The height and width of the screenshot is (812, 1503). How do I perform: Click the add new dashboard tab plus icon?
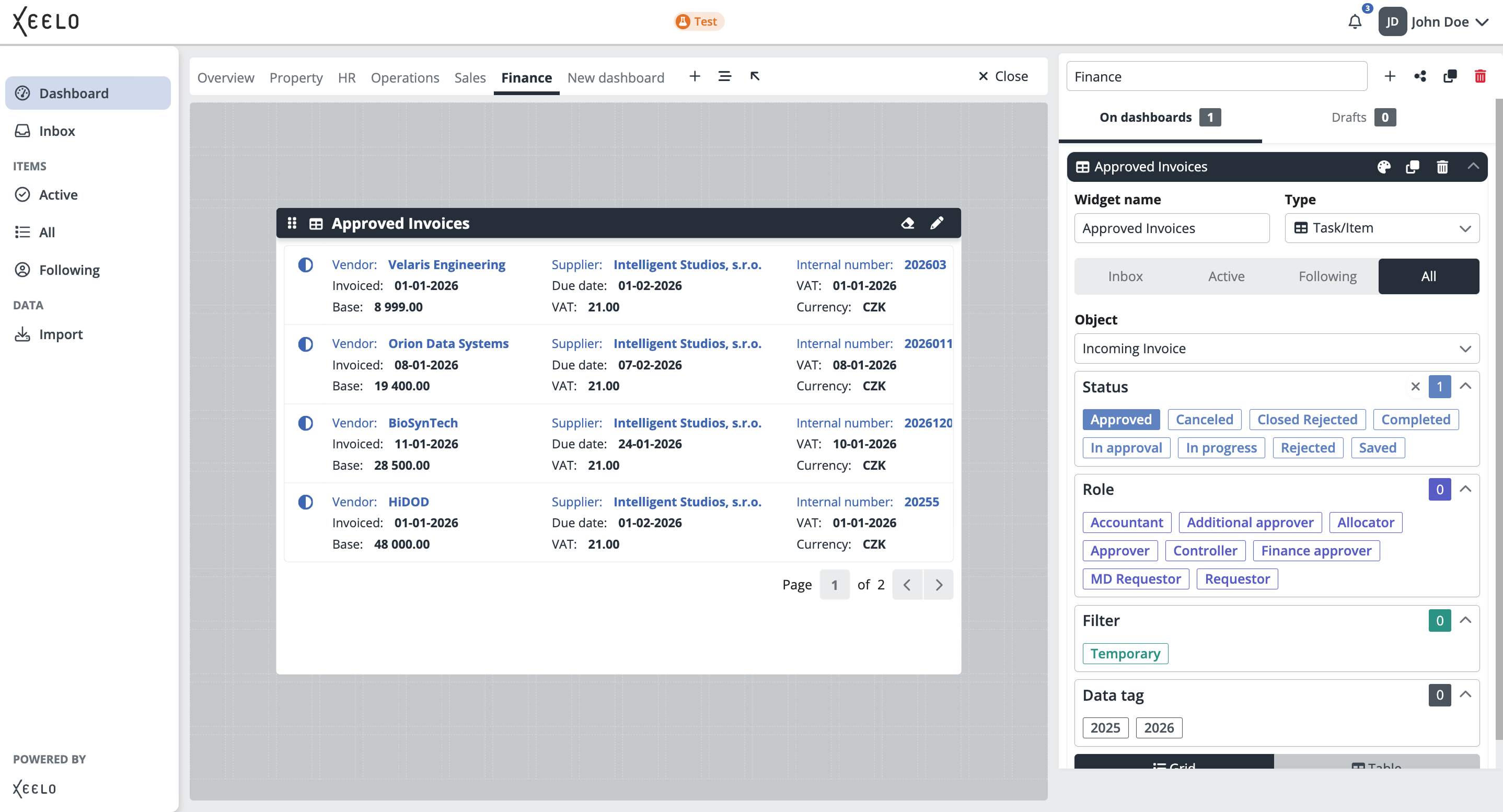pyautogui.click(x=695, y=76)
